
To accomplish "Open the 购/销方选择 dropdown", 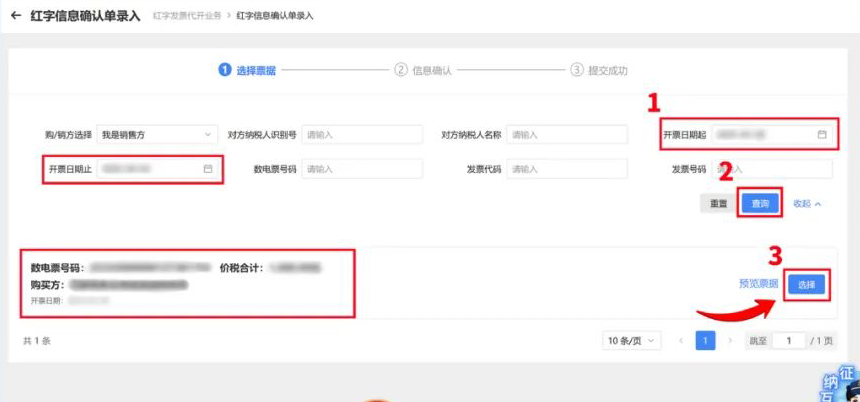I will pyautogui.click(x=157, y=134).
